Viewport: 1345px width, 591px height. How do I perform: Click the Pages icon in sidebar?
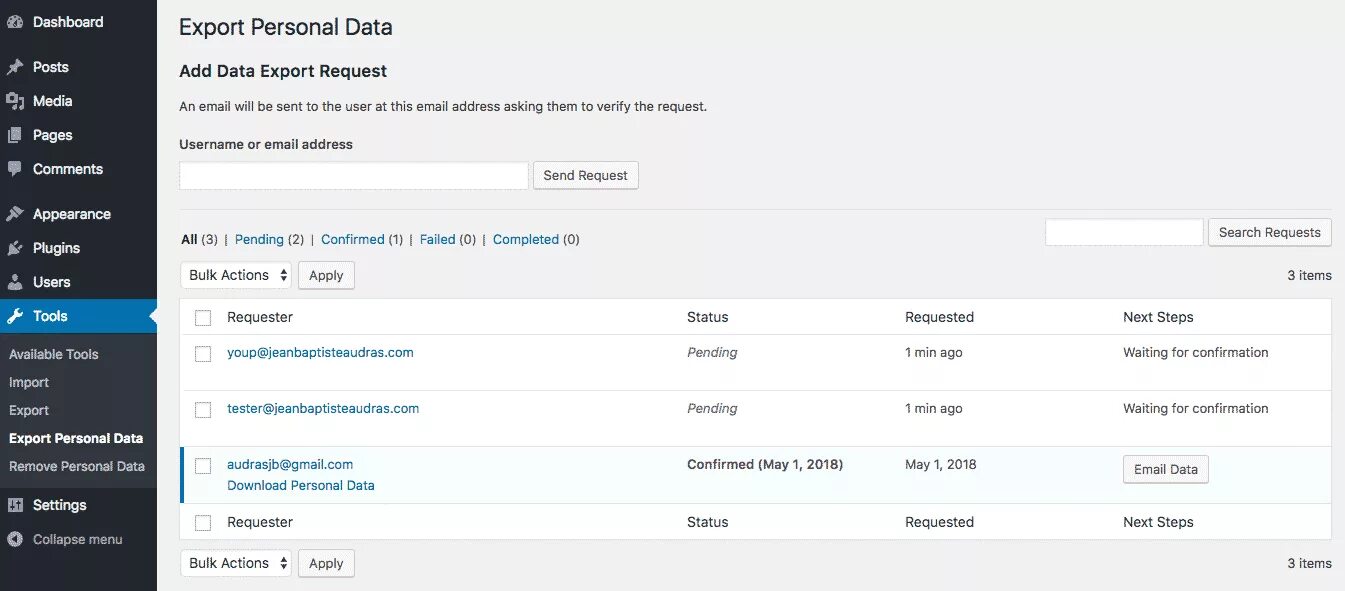click(15, 135)
